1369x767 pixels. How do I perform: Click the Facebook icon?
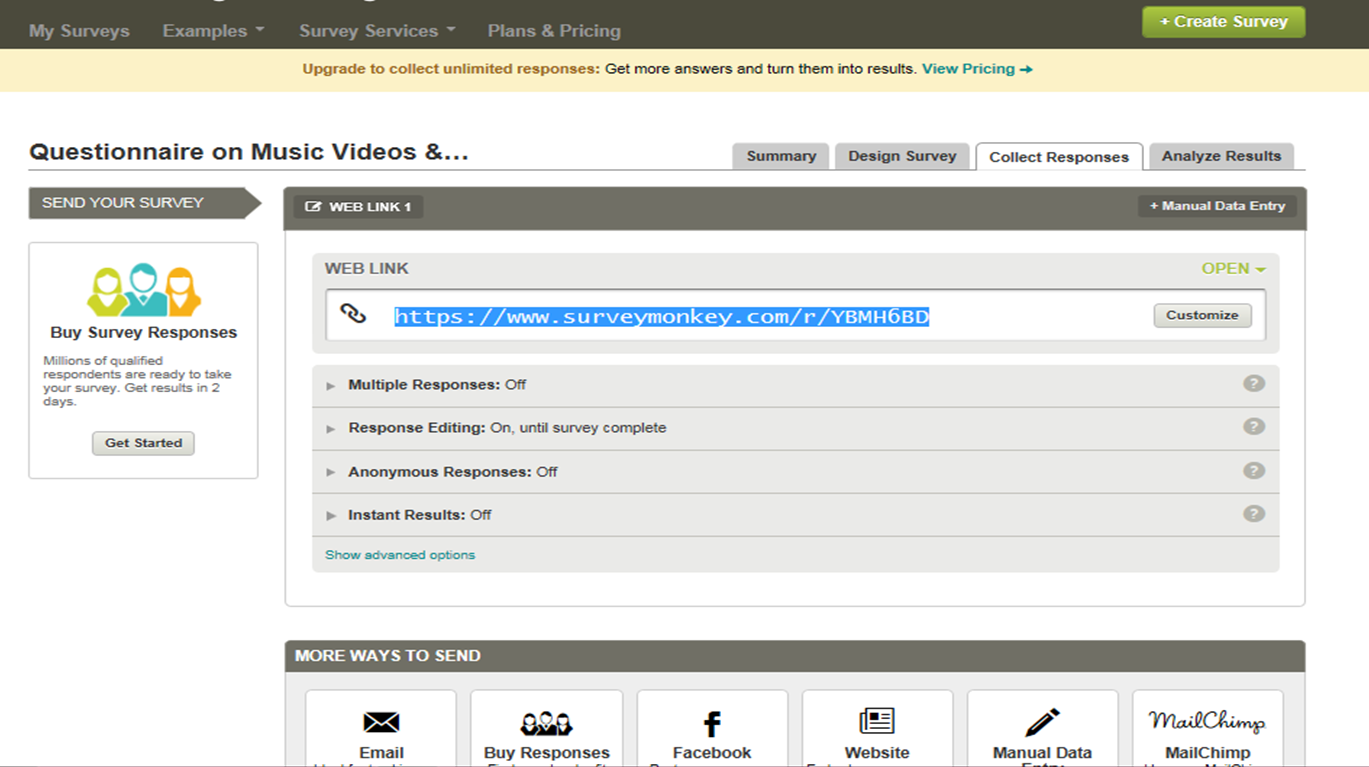click(x=712, y=723)
